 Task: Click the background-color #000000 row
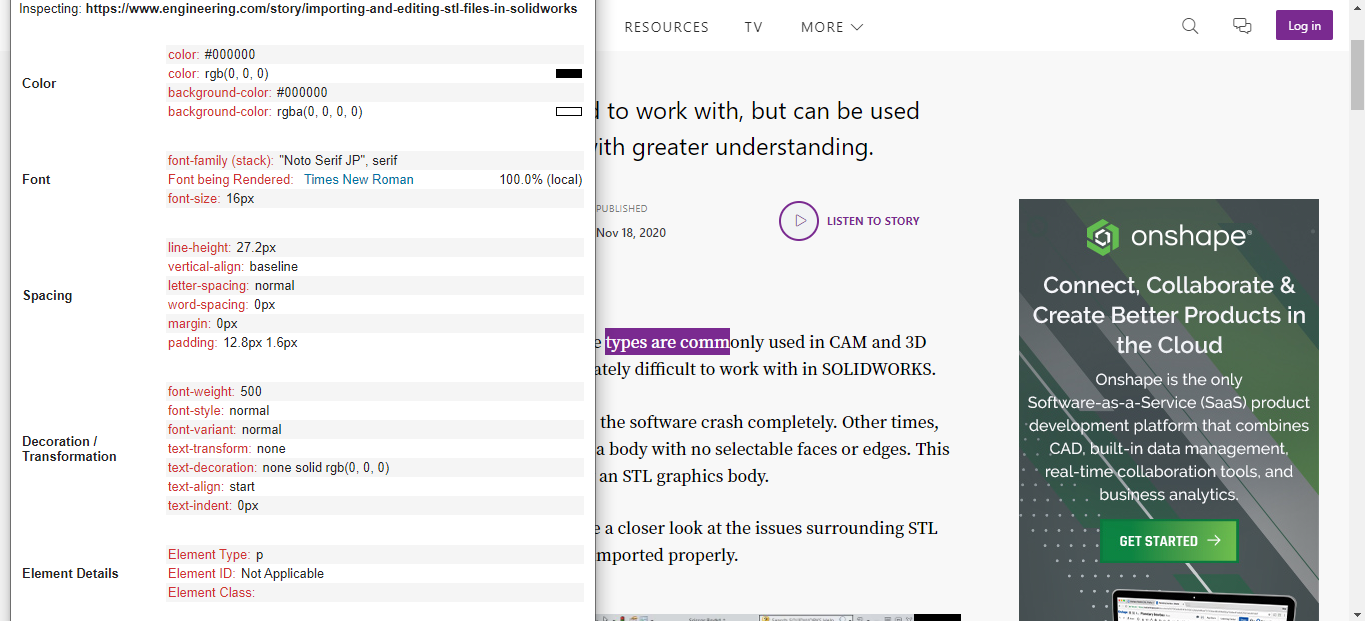[x=375, y=93]
